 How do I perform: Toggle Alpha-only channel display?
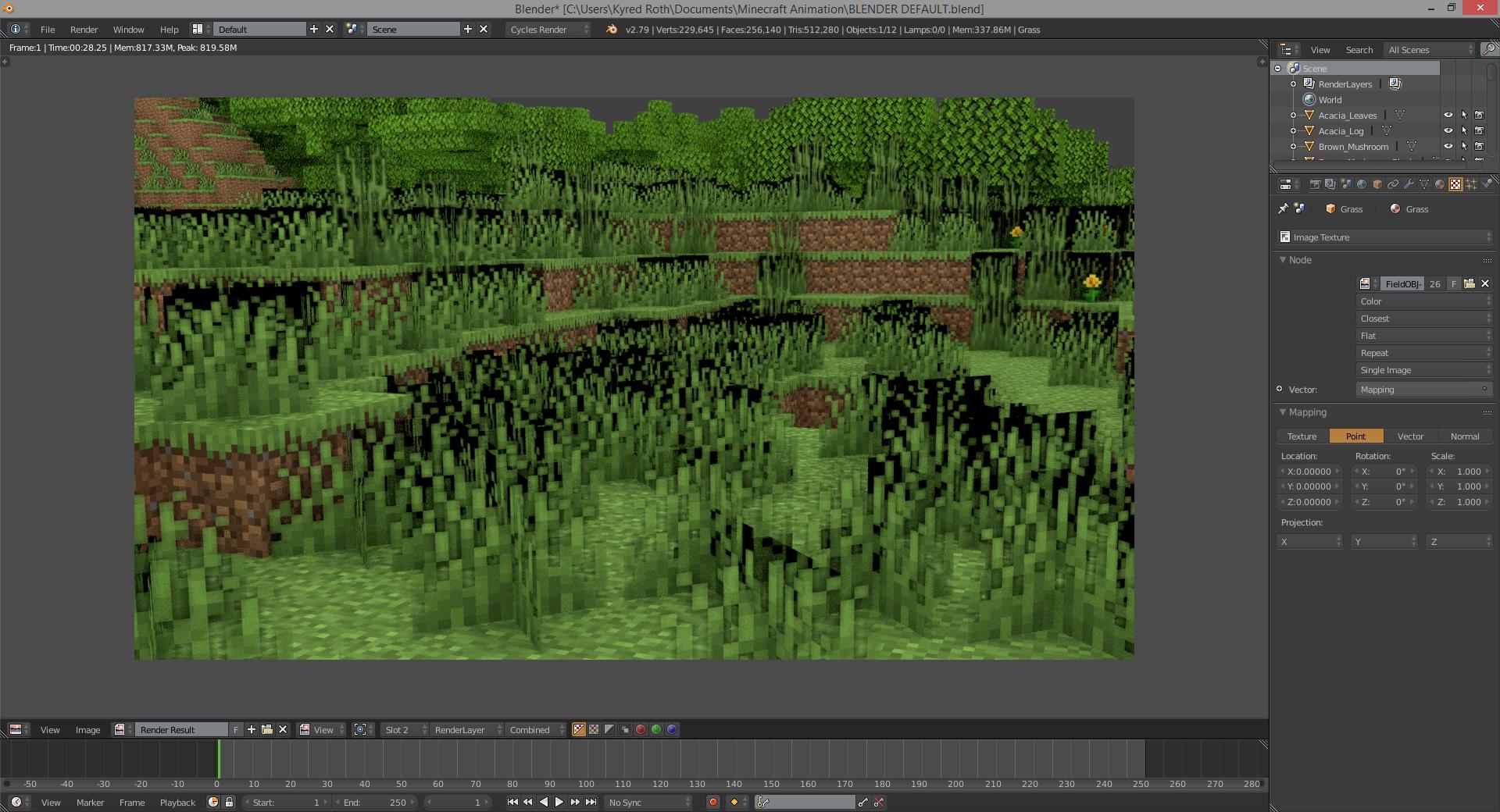(x=609, y=729)
